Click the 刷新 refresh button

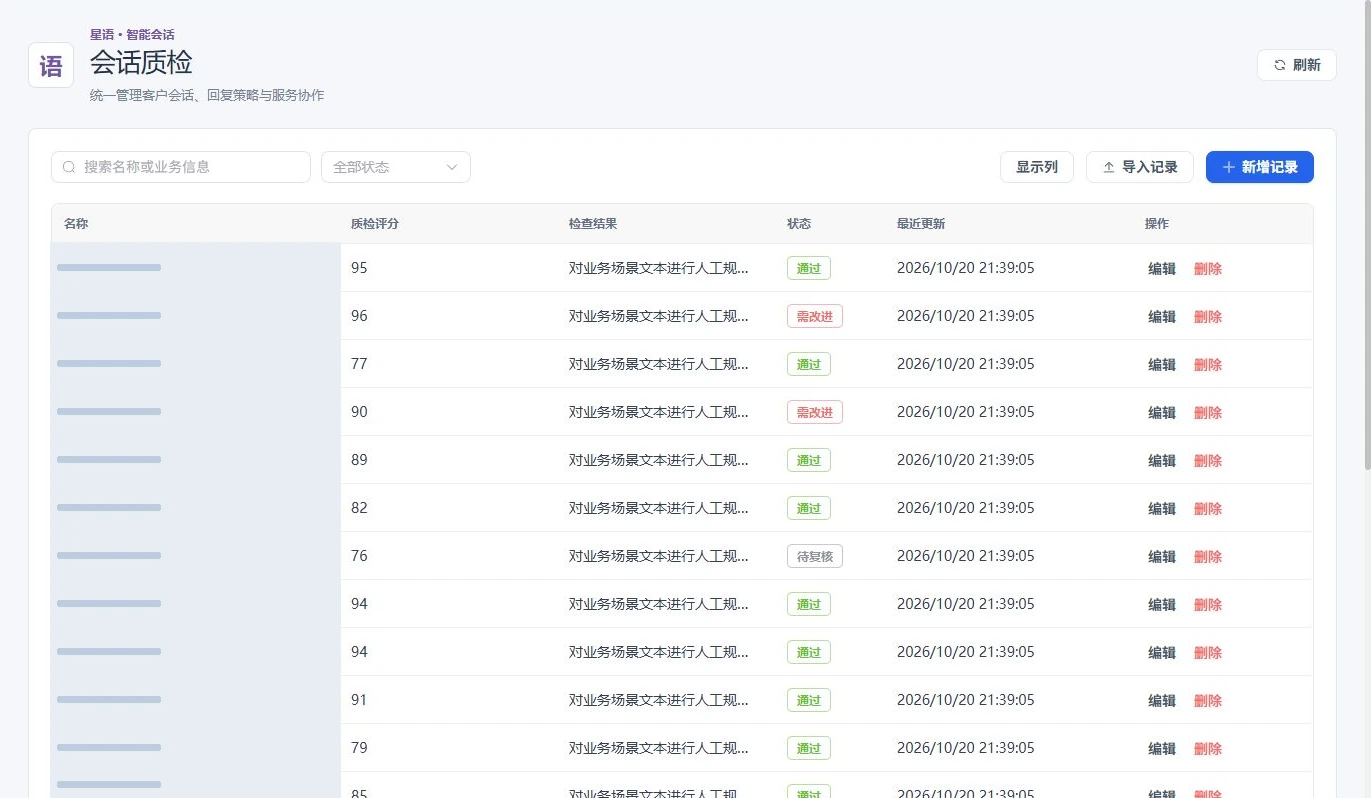(x=1296, y=65)
